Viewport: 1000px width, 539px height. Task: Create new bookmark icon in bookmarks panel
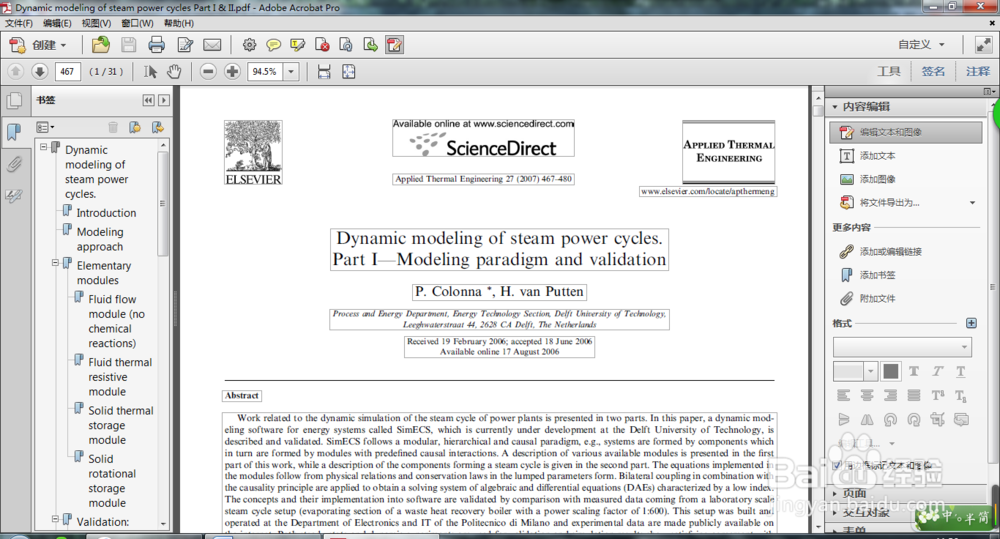pos(135,128)
